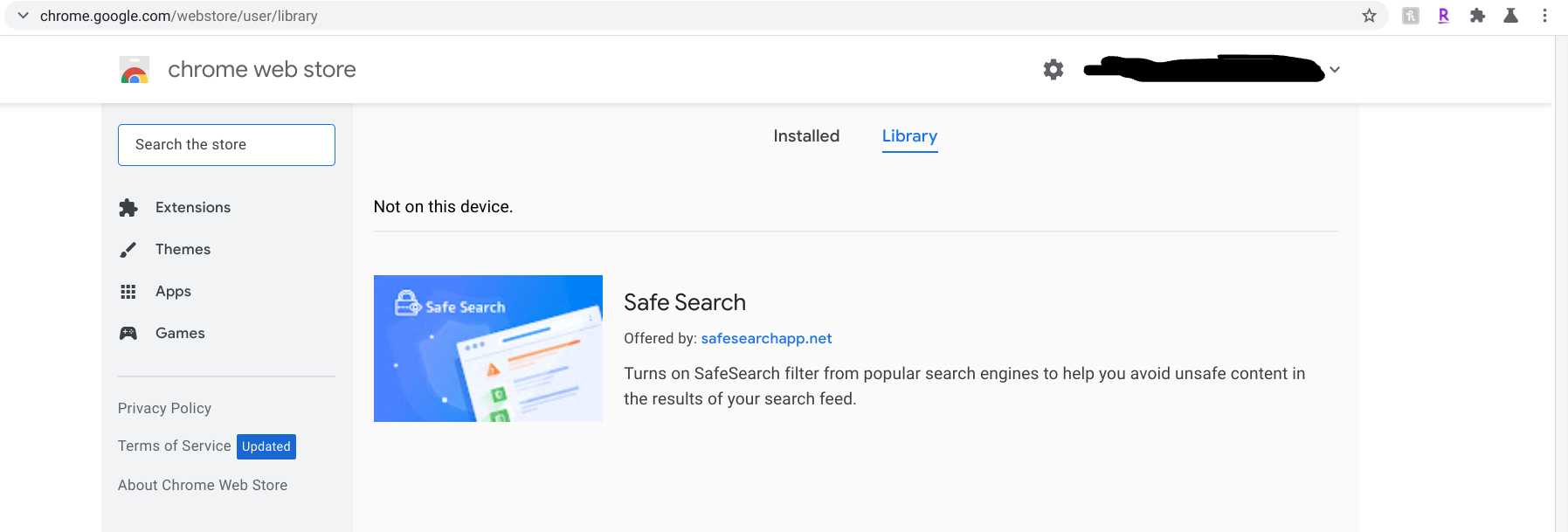Click the Chrome Web Store logo icon
This screenshot has width=1568, height=532.
[x=135, y=70]
